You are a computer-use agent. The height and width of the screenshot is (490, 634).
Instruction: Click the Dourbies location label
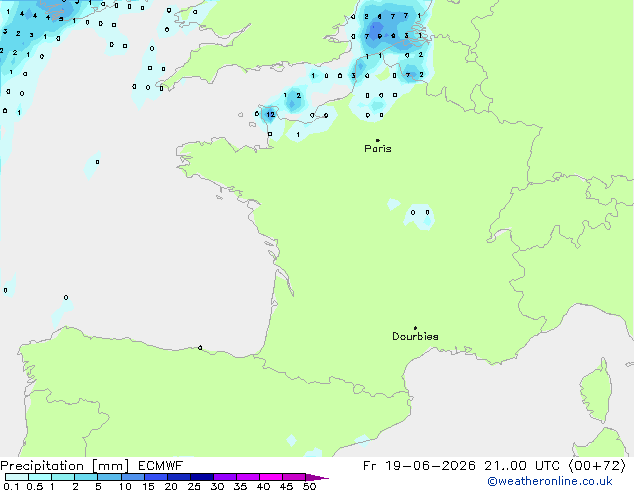[x=415, y=336]
